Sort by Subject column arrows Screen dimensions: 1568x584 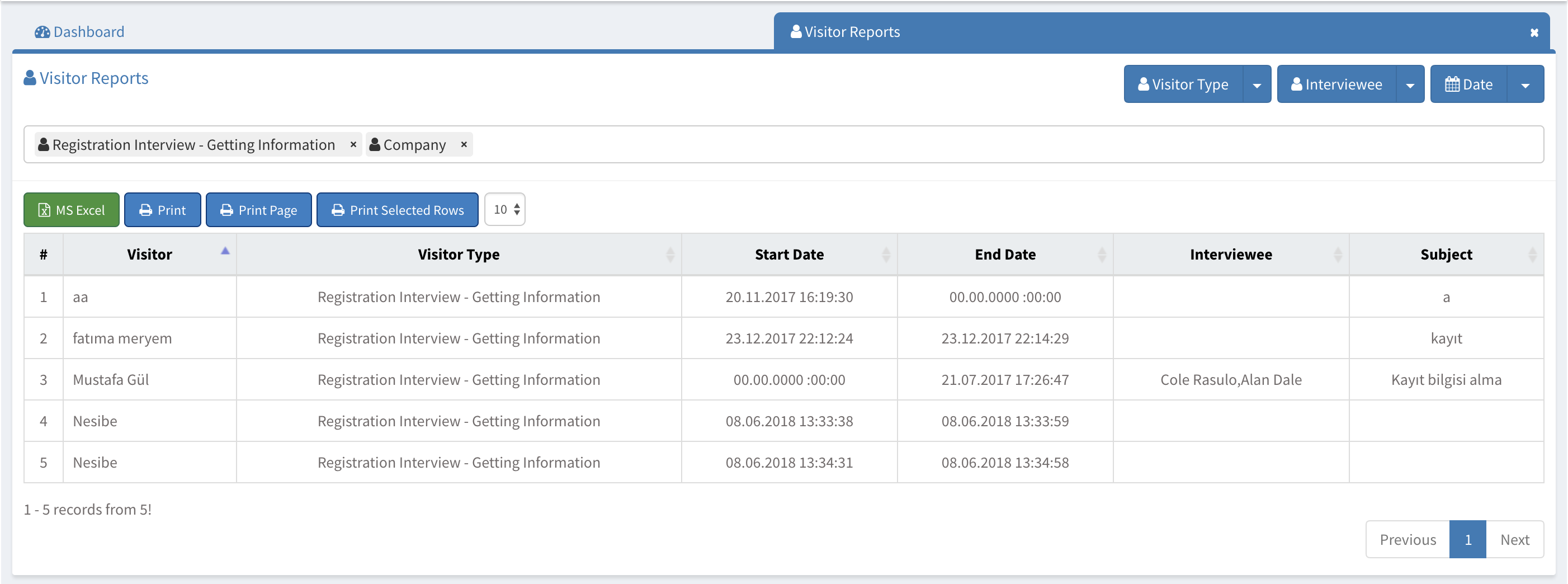pos(1532,255)
